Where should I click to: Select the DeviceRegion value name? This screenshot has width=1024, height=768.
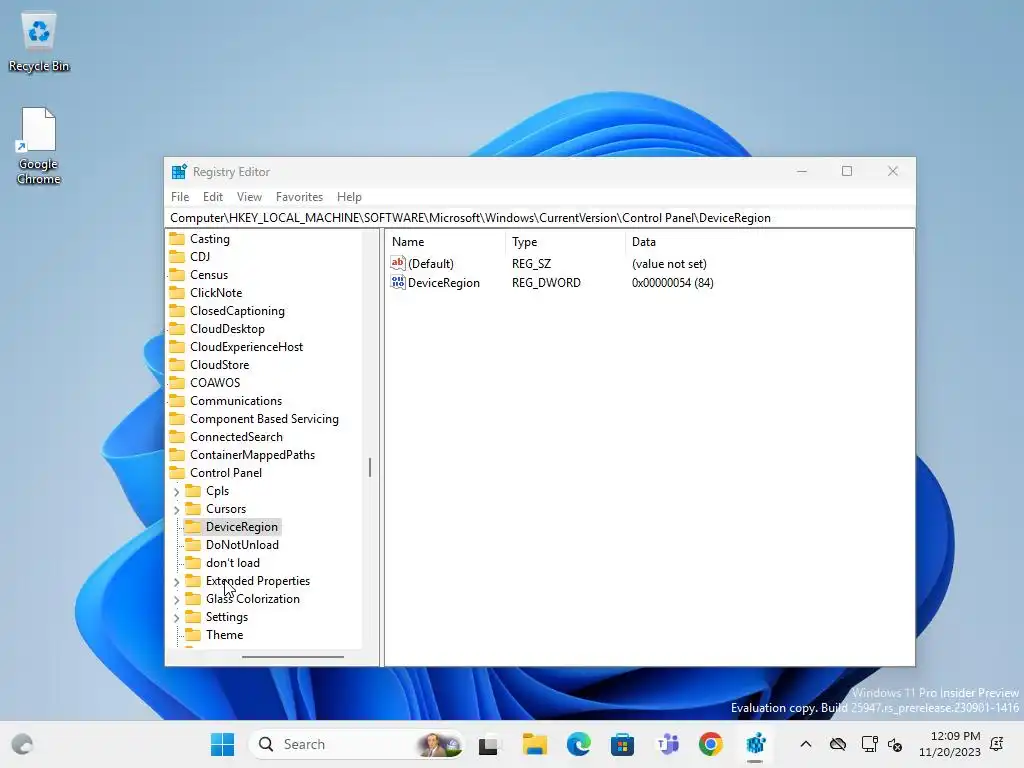[x=443, y=283]
